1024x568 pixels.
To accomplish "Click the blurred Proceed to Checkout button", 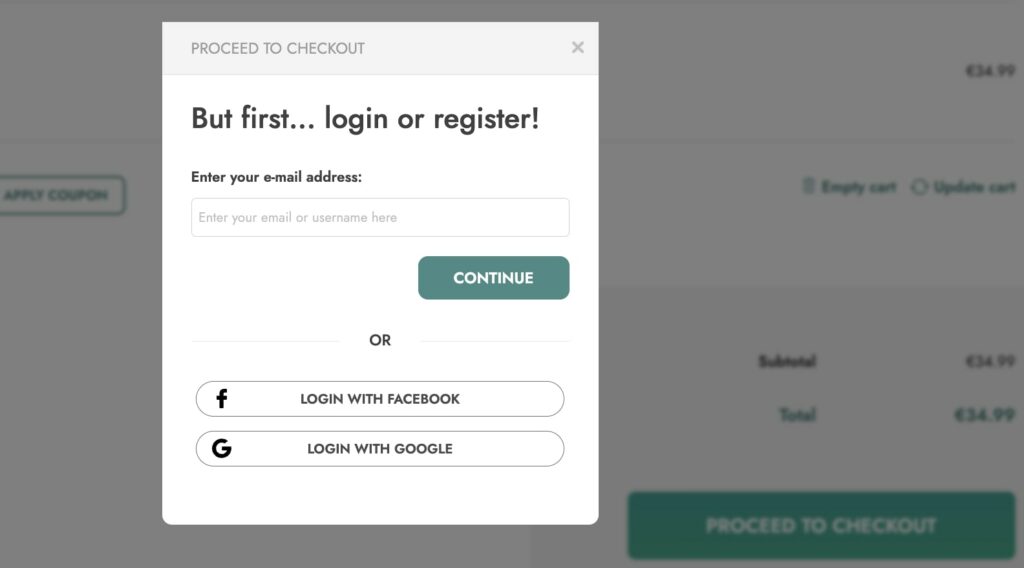I will (x=822, y=526).
